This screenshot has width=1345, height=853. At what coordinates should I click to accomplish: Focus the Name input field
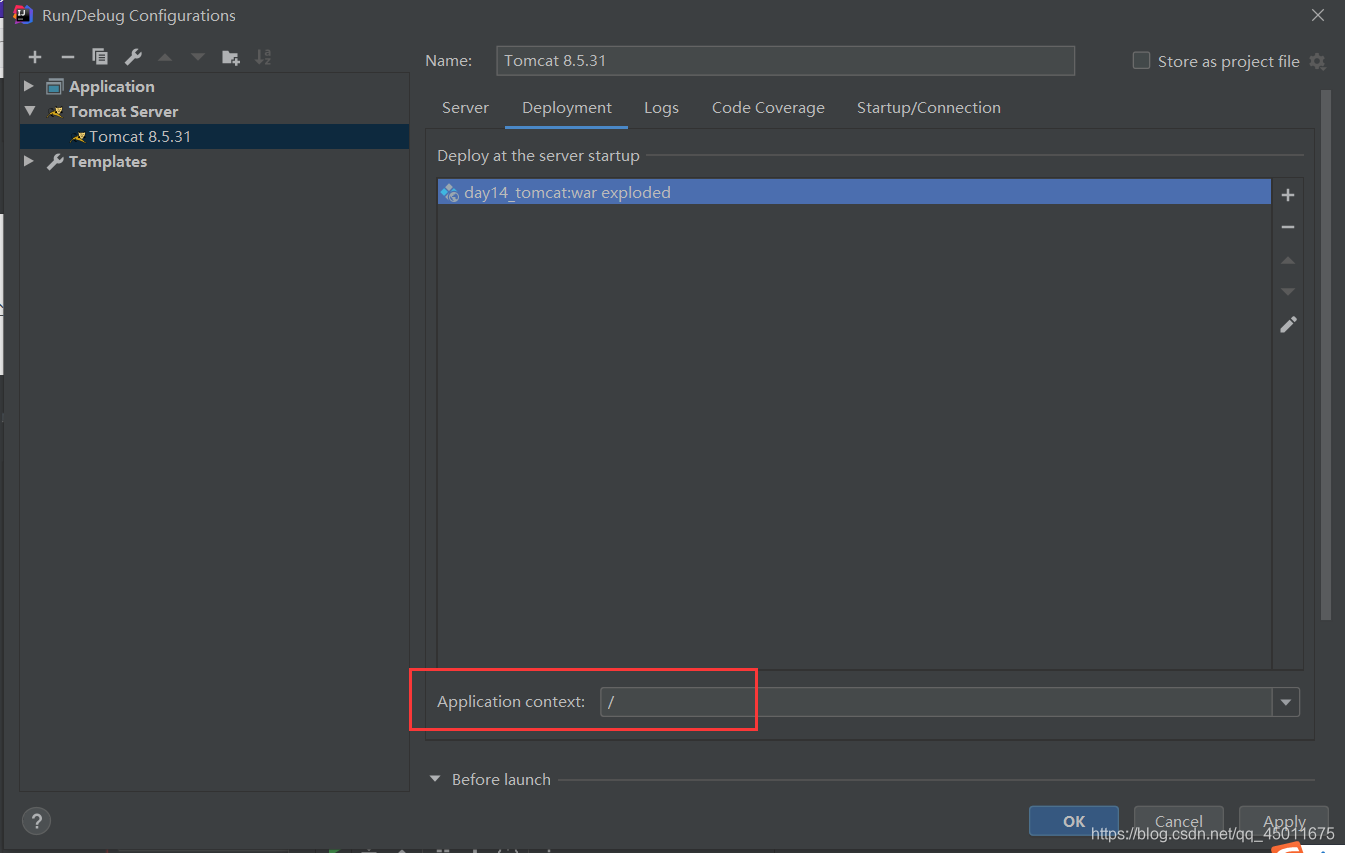pos(785,61)
